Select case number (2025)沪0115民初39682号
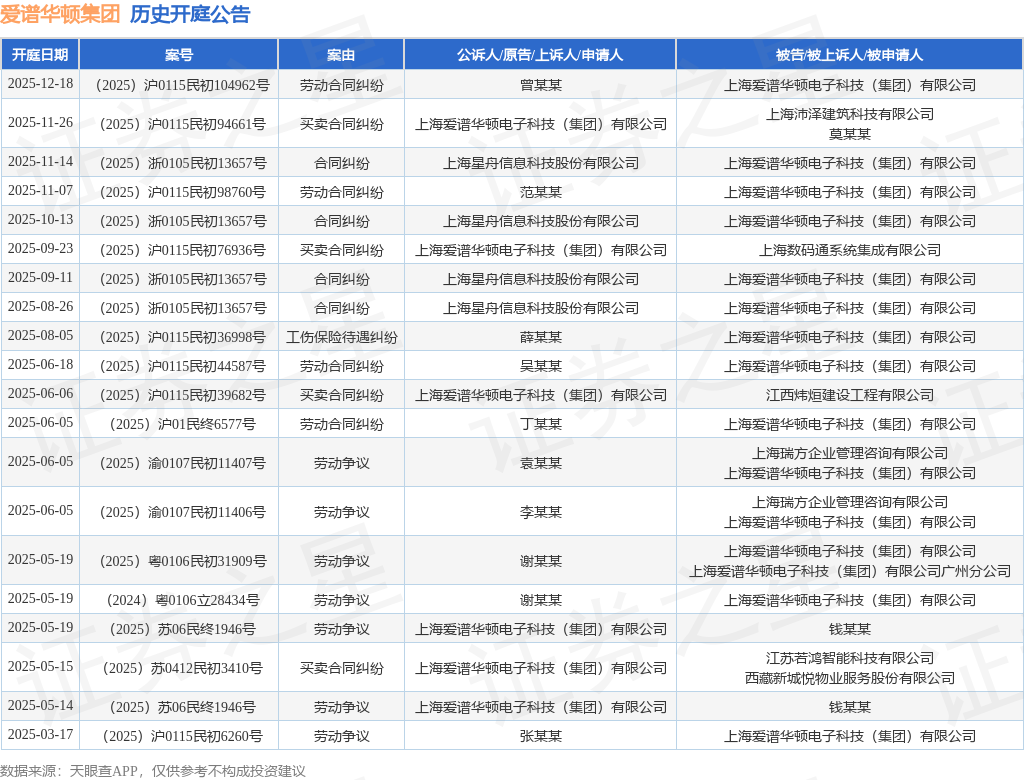 (179, 395)
